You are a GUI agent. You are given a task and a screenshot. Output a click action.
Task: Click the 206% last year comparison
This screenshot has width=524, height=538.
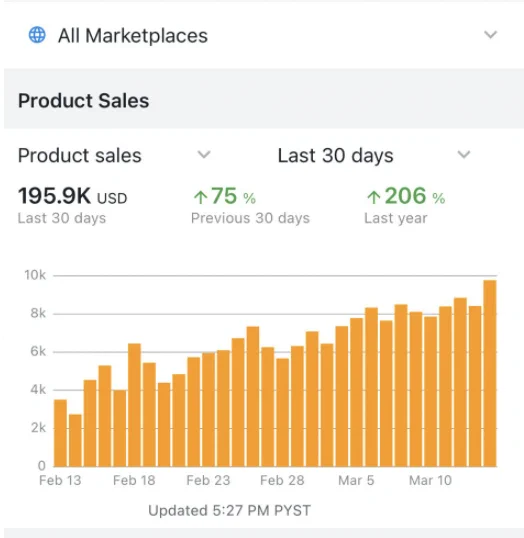point(406,196)
